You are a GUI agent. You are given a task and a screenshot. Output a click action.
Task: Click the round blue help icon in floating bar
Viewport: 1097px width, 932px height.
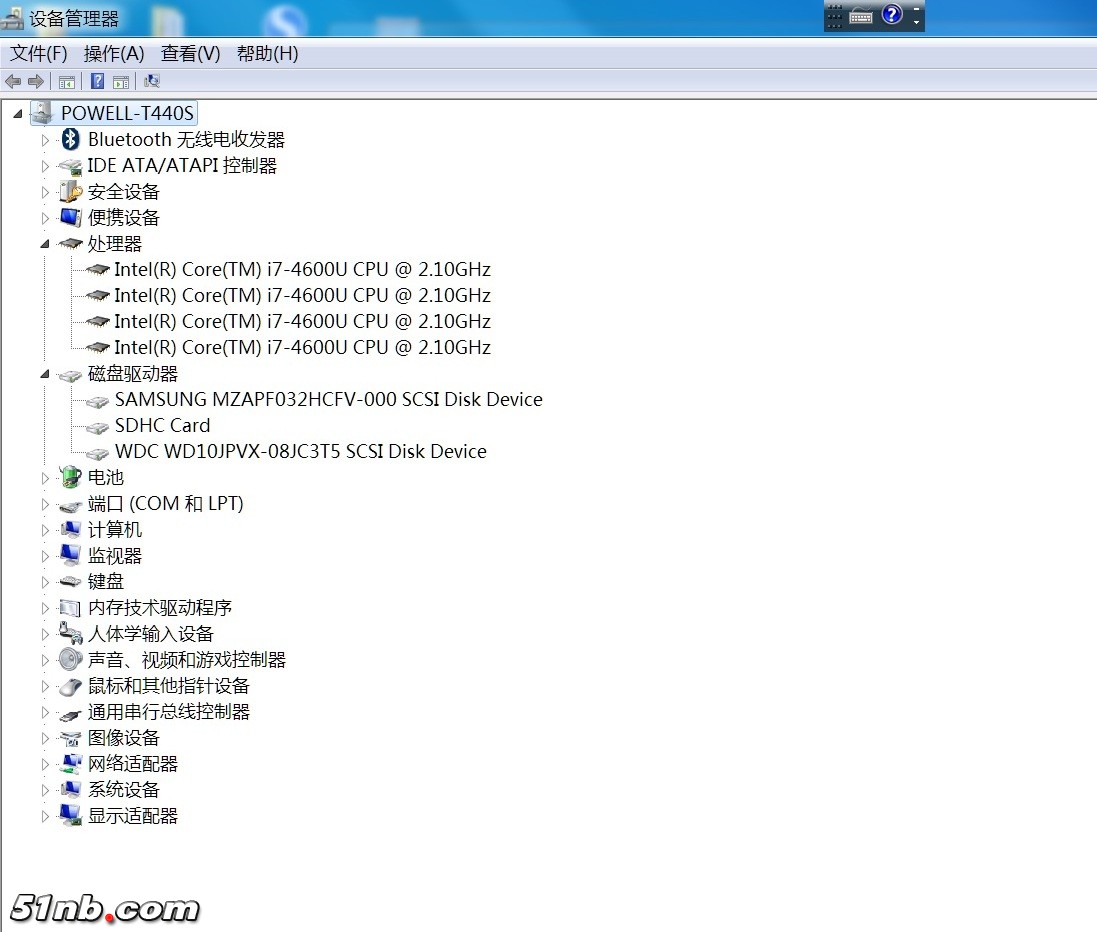[892, 14]
